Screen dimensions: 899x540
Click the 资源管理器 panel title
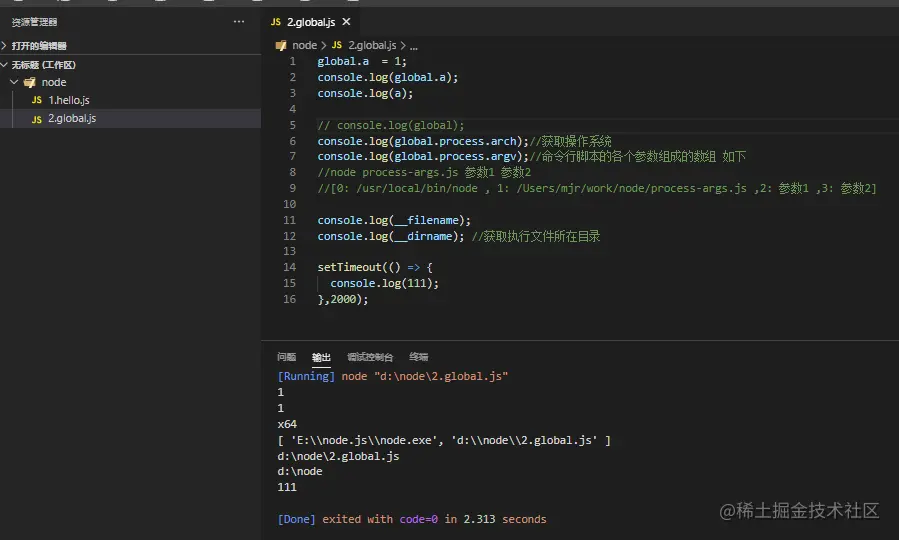pos(35,21)
